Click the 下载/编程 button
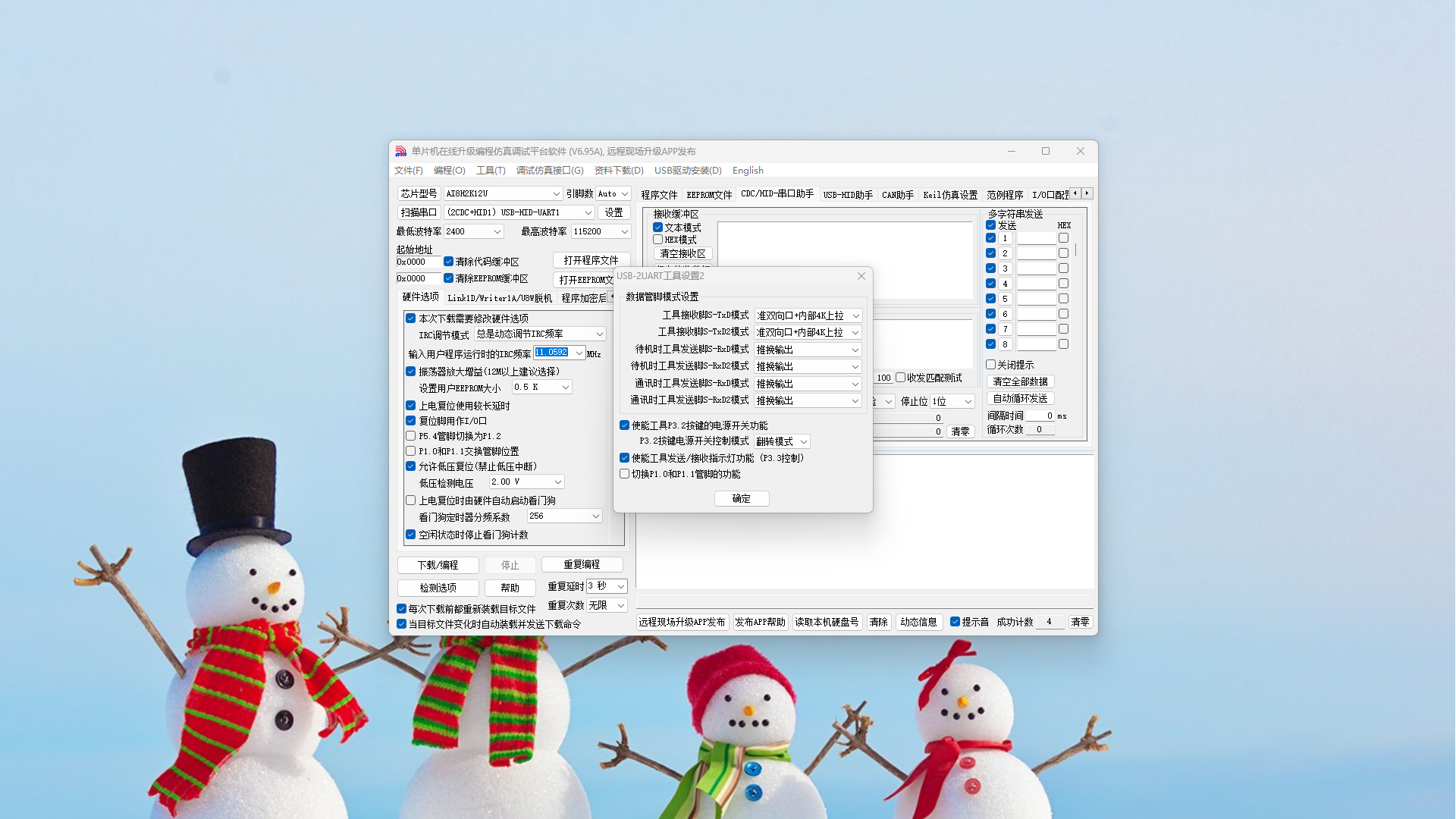This screenshot has width=1456, height=819. coord(438,565)
